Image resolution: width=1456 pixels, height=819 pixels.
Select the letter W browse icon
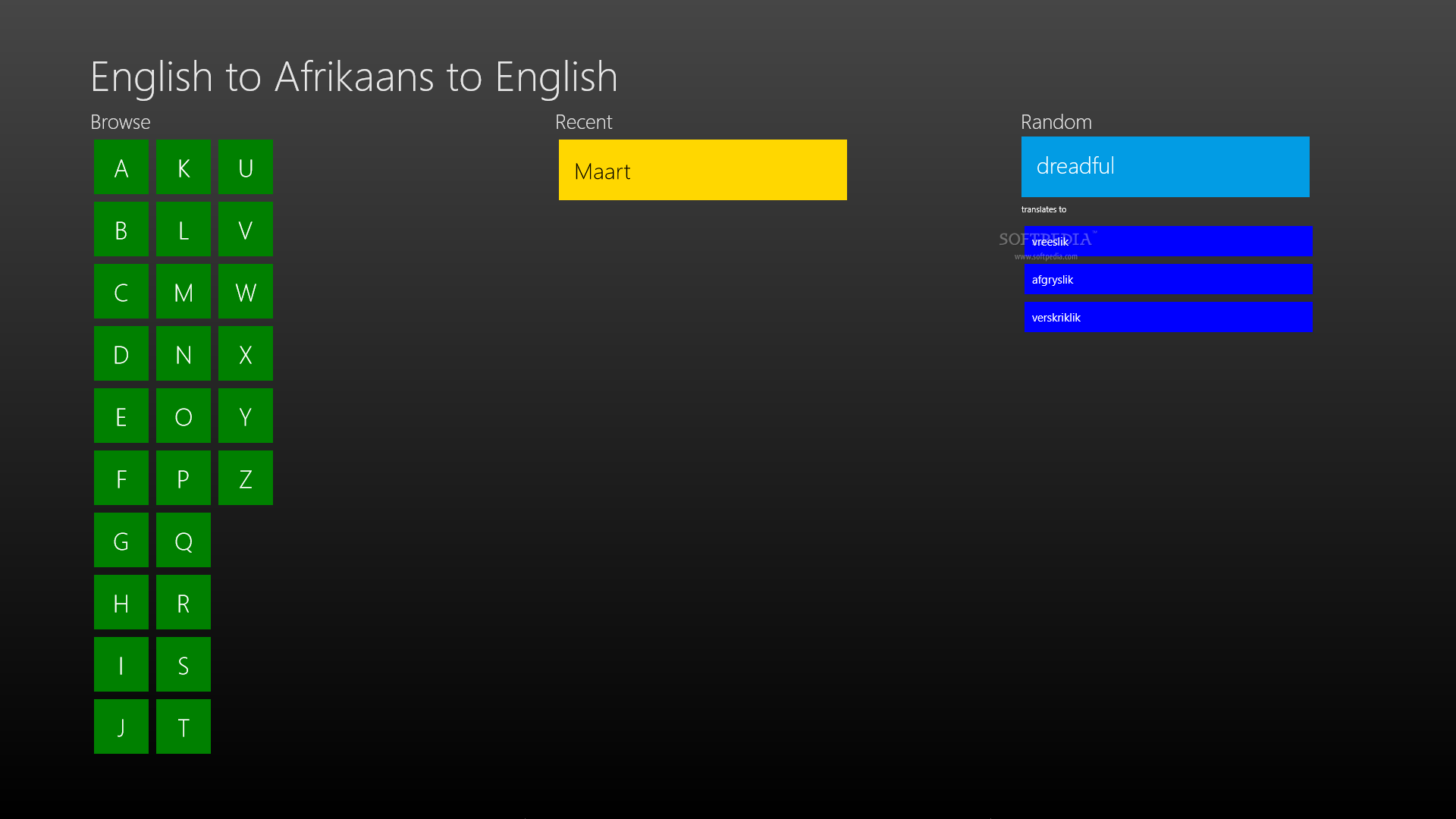pos(245,291)
